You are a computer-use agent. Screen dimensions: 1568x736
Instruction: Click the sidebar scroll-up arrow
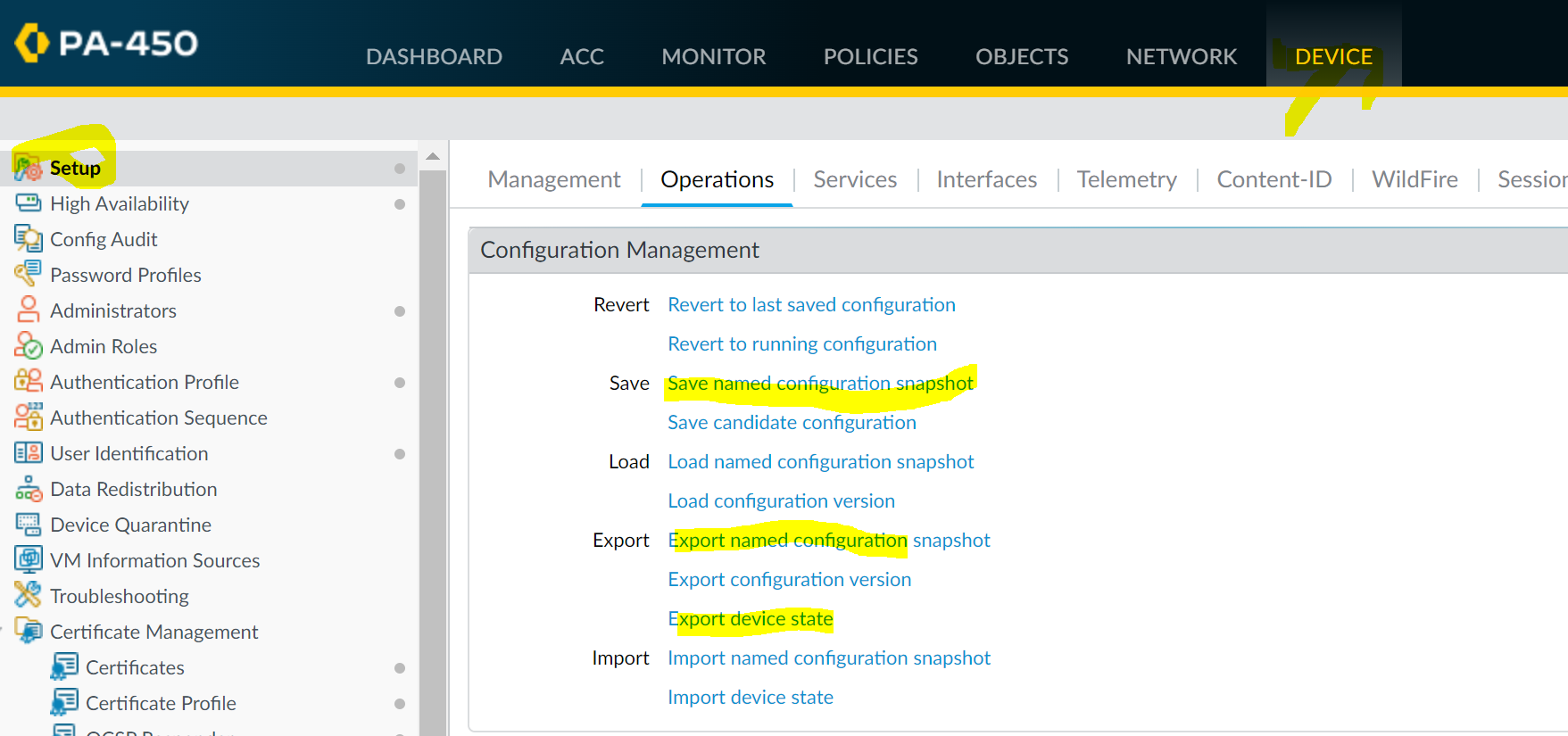(x=433, y=156)
